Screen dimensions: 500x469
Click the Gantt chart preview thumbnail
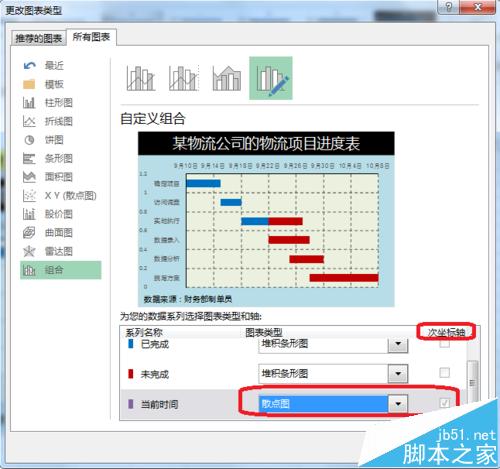(x=266, y=219)
